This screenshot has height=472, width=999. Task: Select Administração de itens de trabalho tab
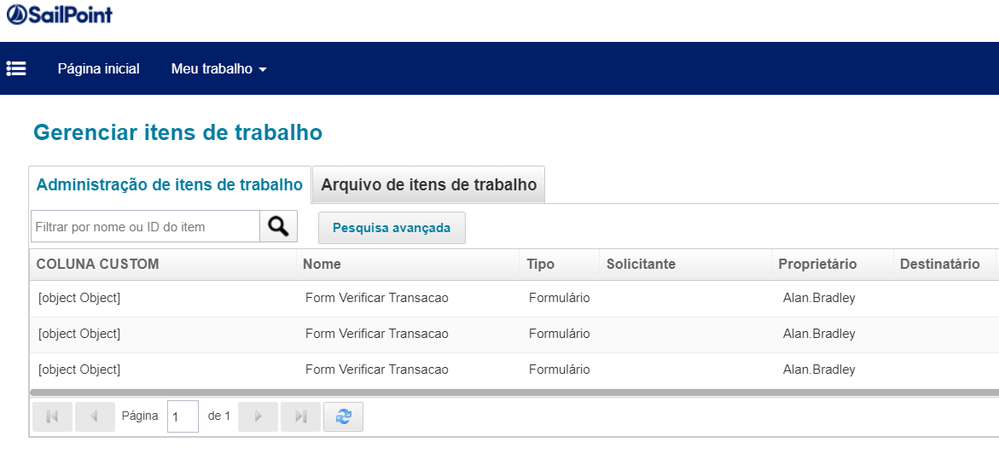click(169, 185)
